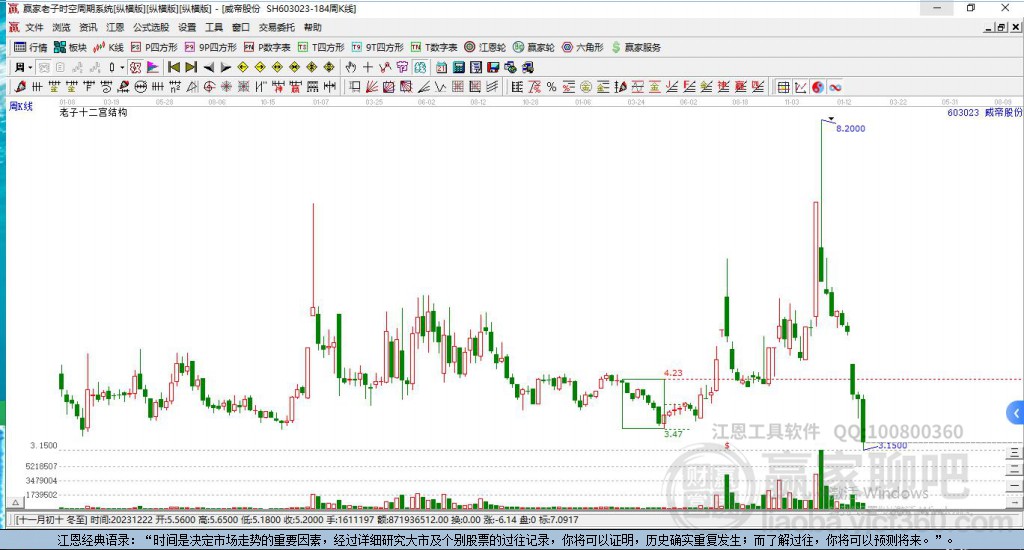Open the 公式选股 menu
Image resolution: width=1024 pixels, height=550 pixels.
(x=151, y=27)
